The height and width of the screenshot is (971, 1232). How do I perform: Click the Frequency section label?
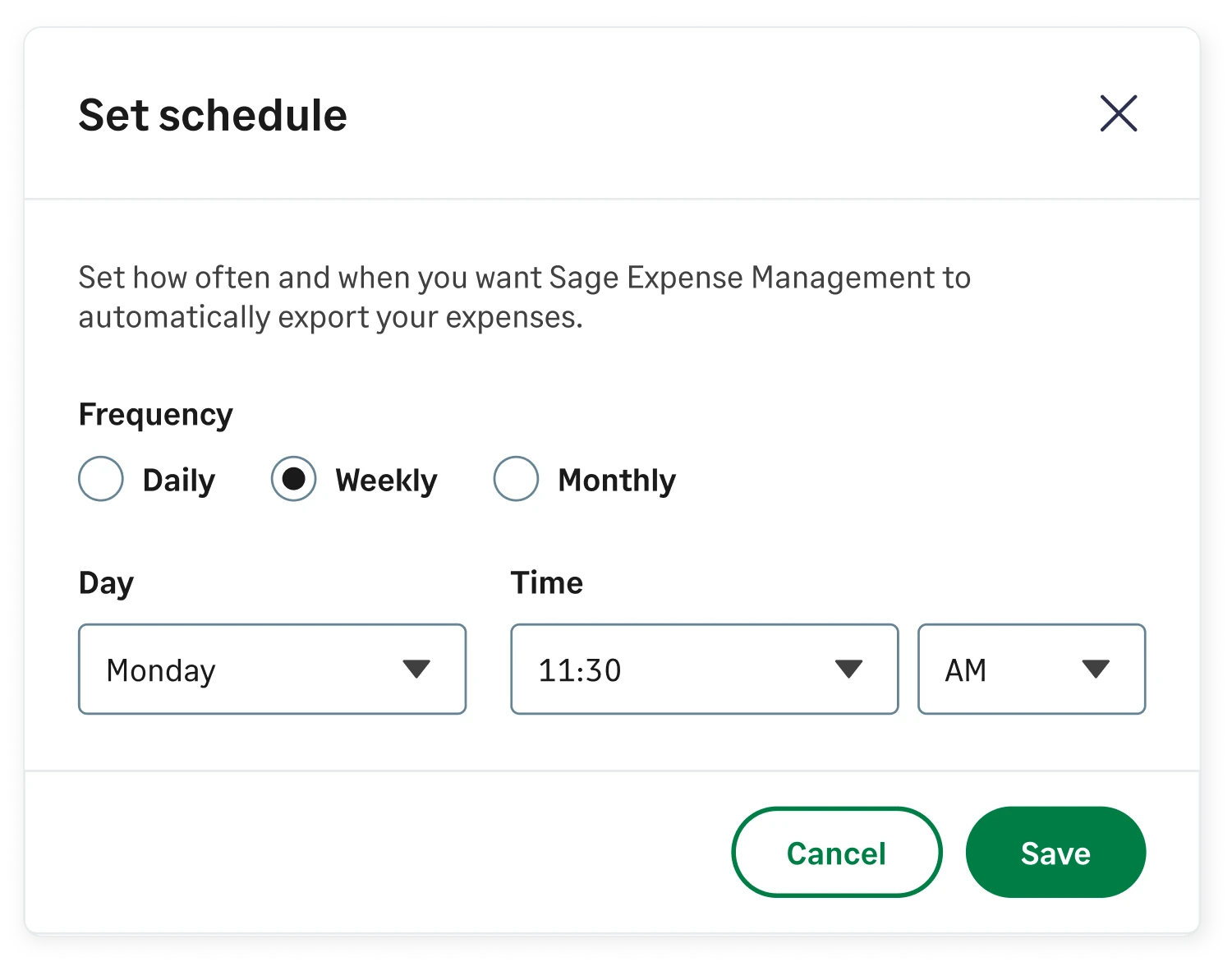tap(155, 414)
